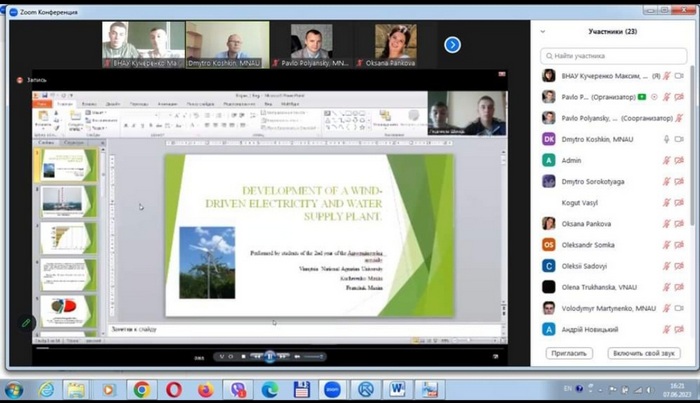Select slide 5 thumbnail with pie chart
This screenshot has height=403, width=700.
coord(68,312)
